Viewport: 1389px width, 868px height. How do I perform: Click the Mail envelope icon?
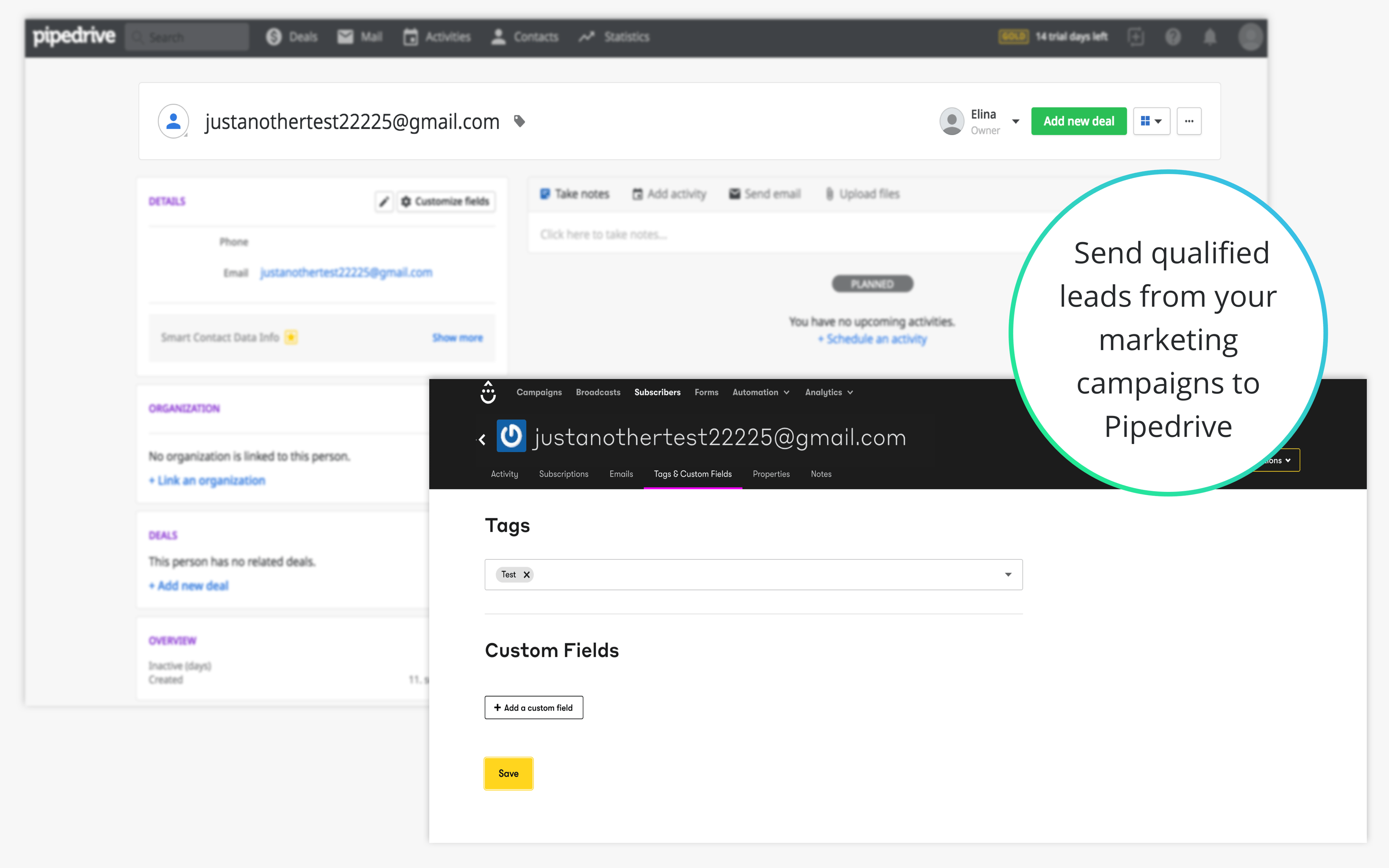click(345, 37)
